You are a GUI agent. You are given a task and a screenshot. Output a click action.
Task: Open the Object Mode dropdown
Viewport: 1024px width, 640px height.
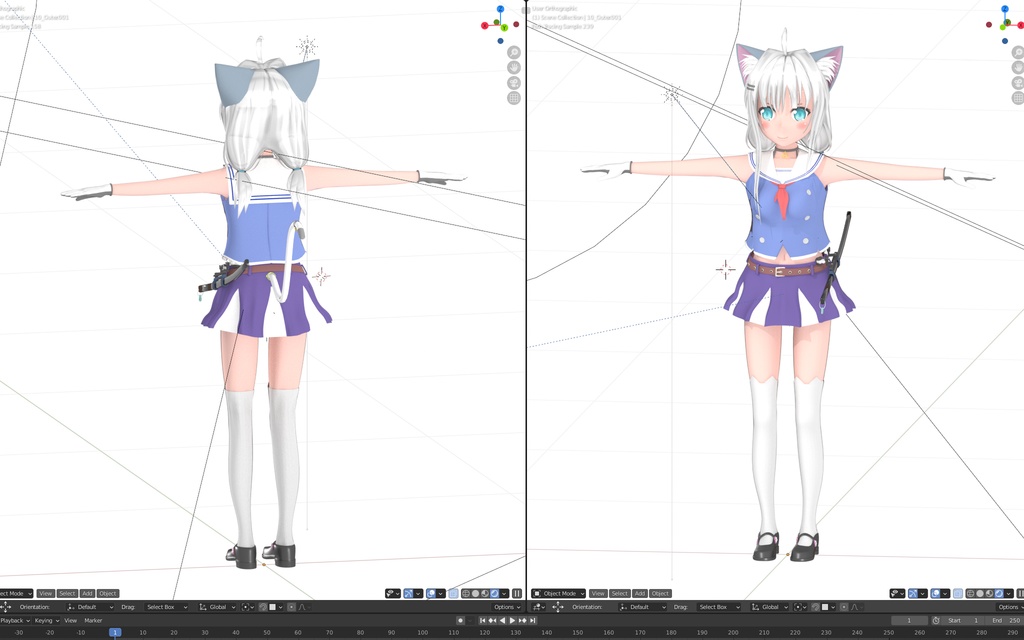click(558, 592)
